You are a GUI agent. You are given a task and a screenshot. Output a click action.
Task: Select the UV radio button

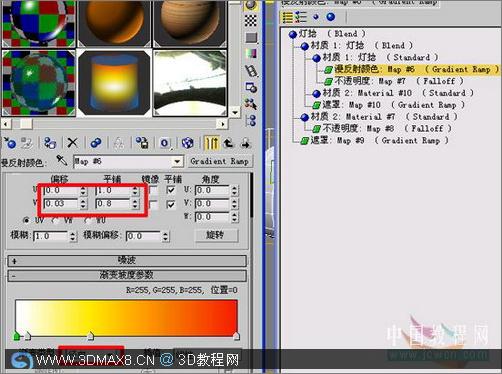click(26, 220)
